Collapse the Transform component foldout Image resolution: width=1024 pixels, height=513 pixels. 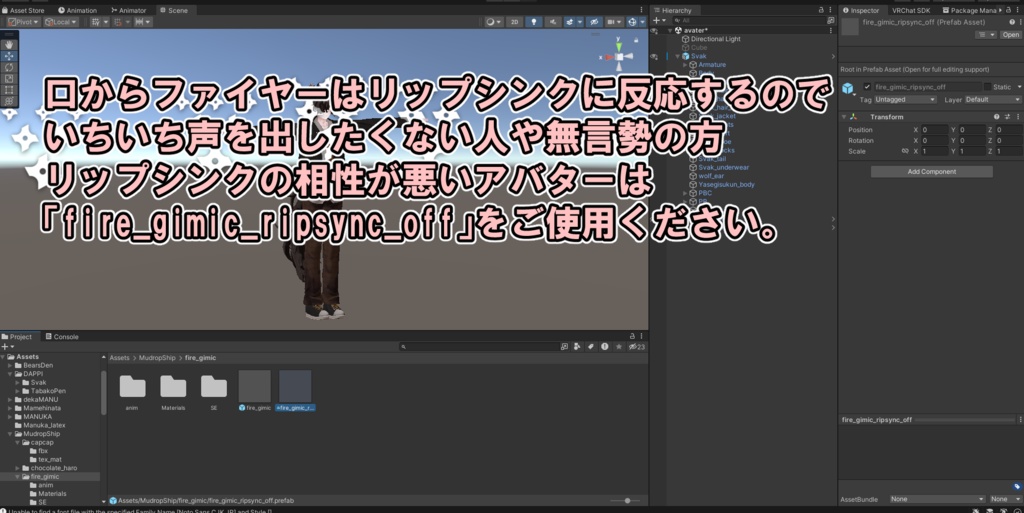pos(843,117)
